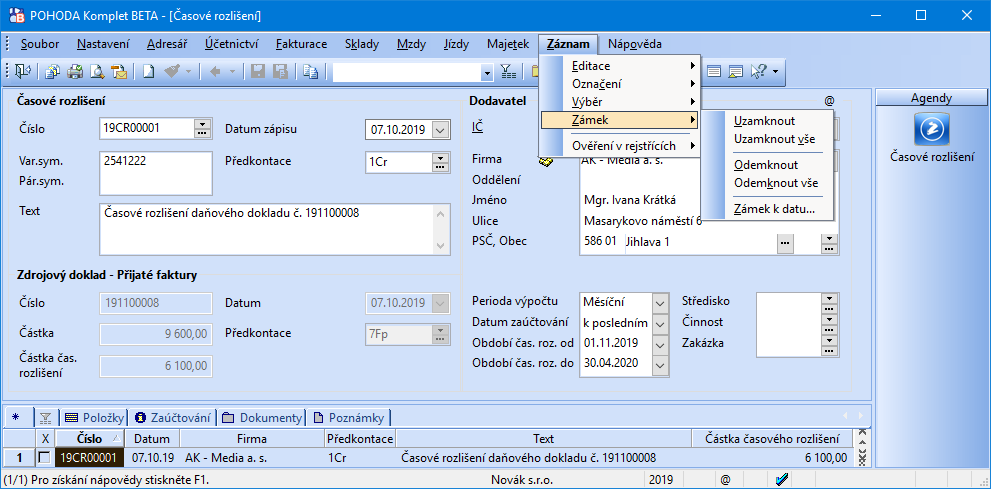Click the blue check mark status bar icon
This screenshot has width=991, height=489.
[781, 480]
